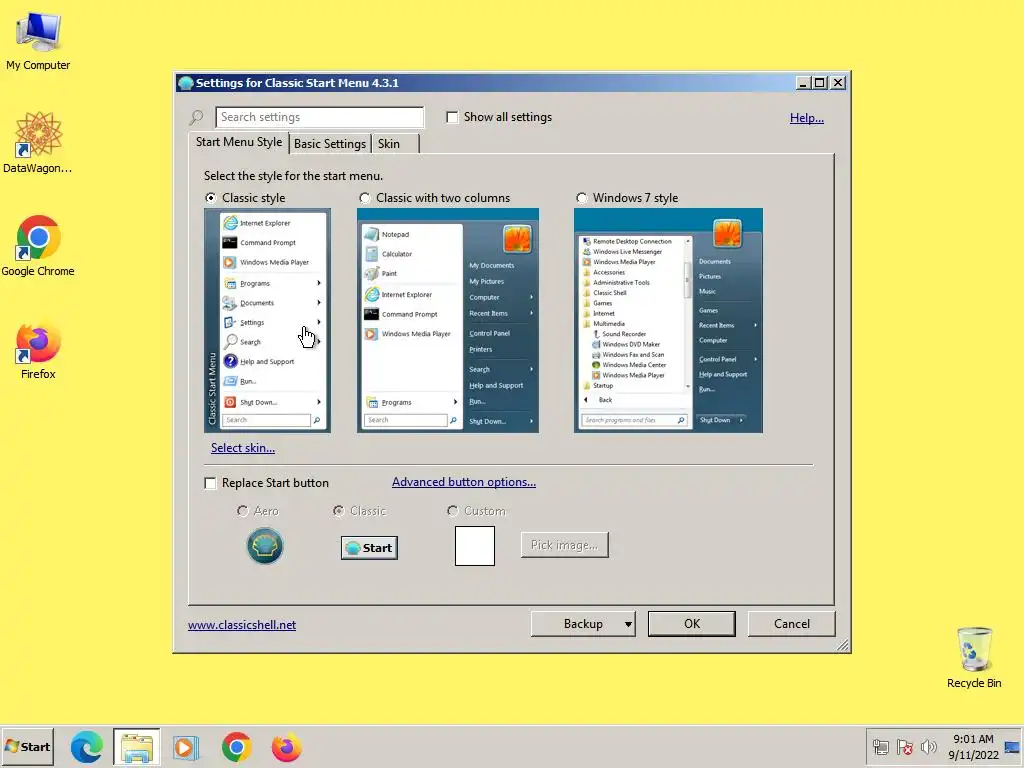Click the magnifier search icon in settings

coord(196,118)
